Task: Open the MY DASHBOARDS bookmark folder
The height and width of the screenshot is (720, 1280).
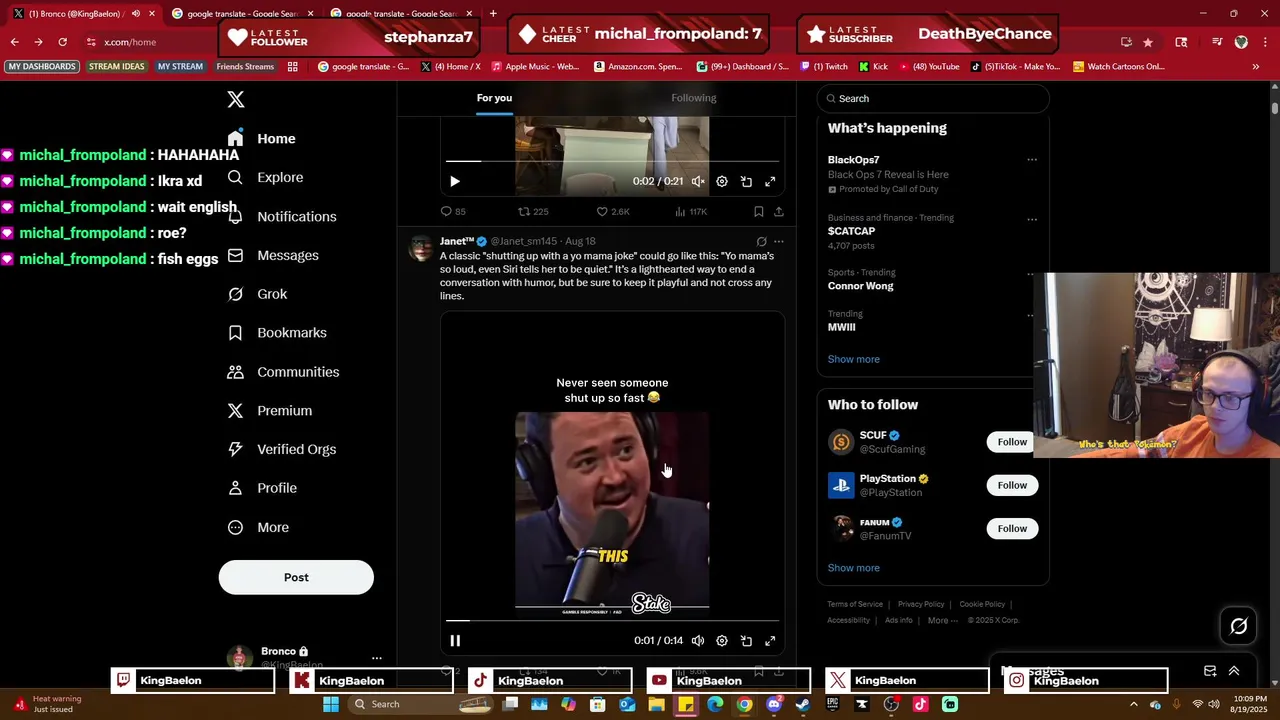Action: [42, 67]
